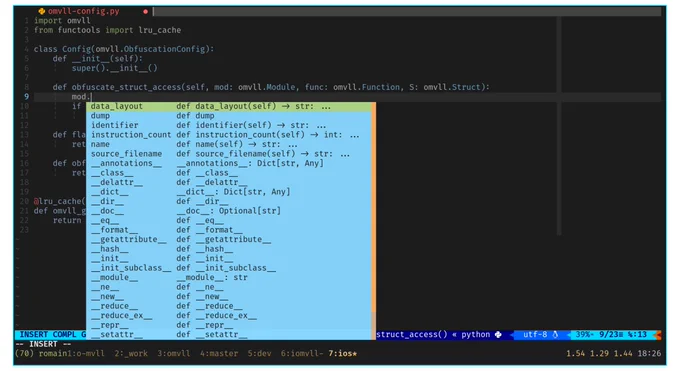Click 'obfuscate_struct_access' function name
This screenshot has width=680, height=371.
126,87
